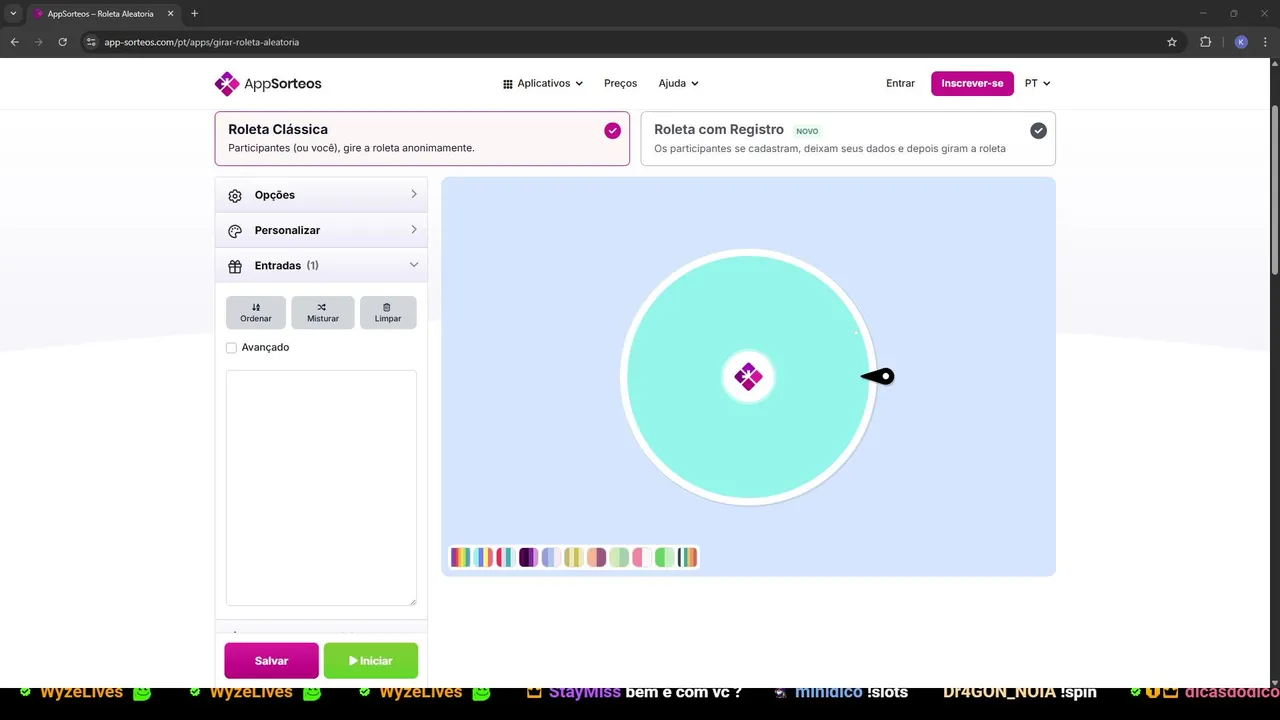Viewport: 1280px width, 720px height.
Task: Open the PT language dropdown
Action: pyautogui.click(x=1038, y=84)
